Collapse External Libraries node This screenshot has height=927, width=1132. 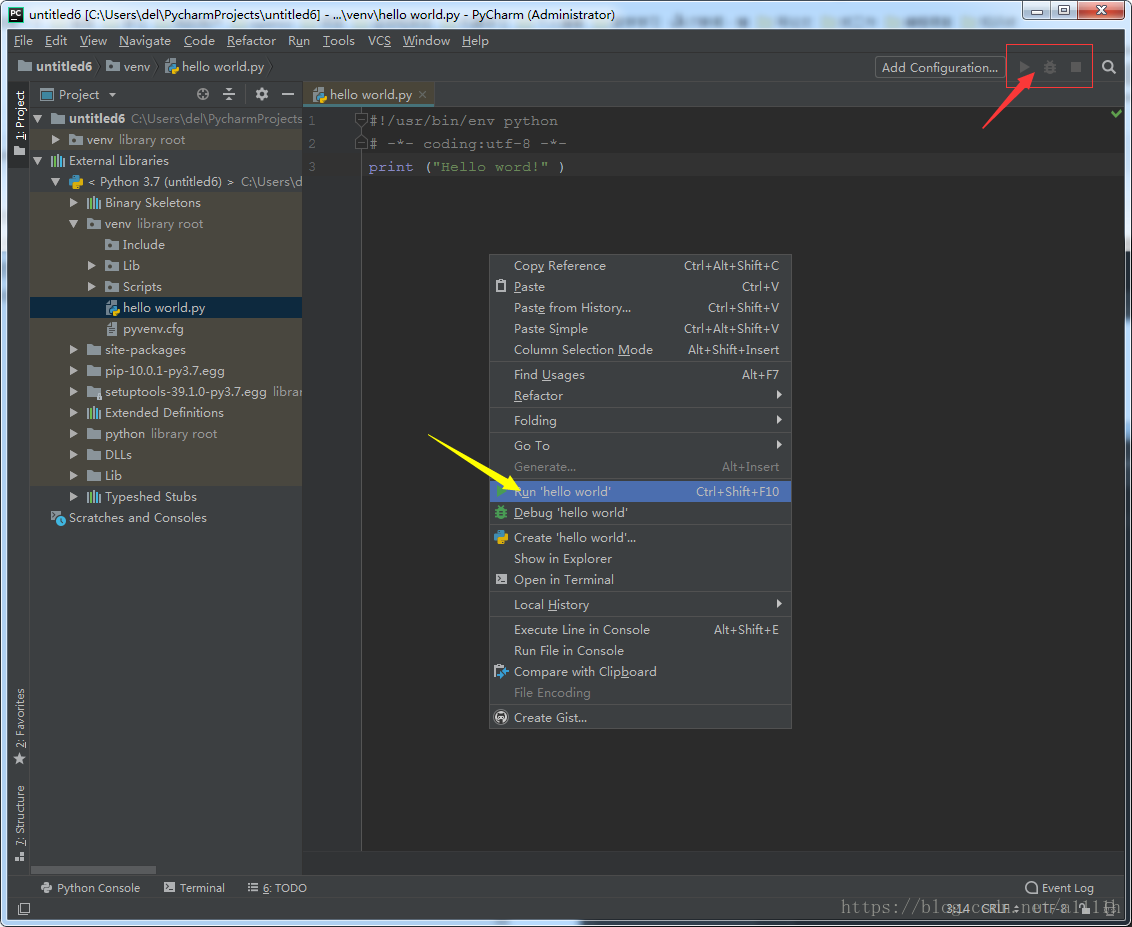pos(38,160)
